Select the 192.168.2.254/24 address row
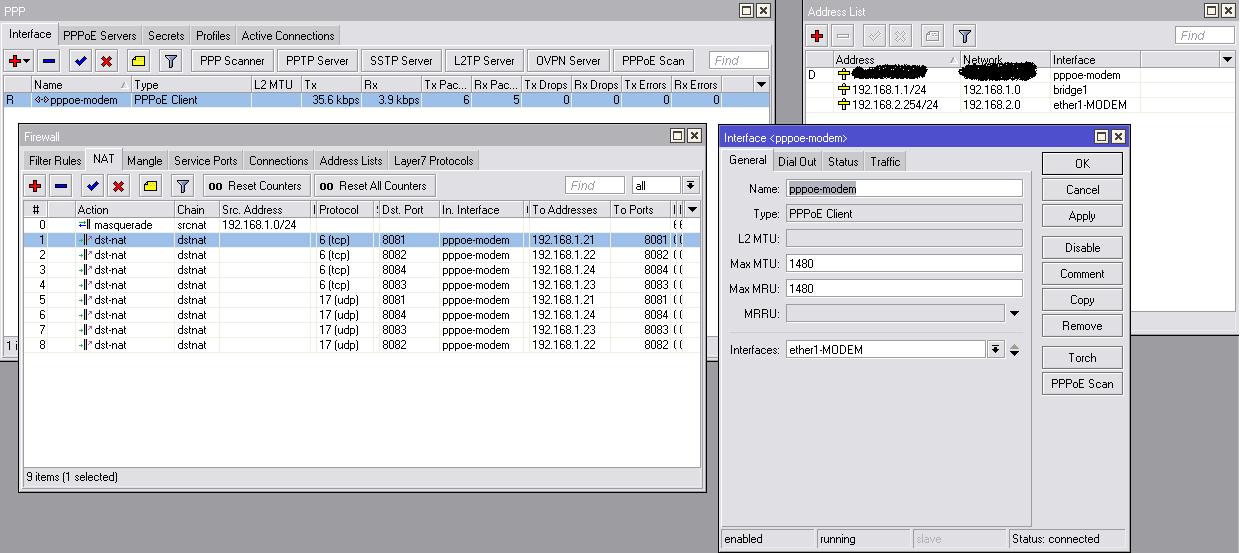The width and height of the screenshot is (1240, 553). (1021, 105)
